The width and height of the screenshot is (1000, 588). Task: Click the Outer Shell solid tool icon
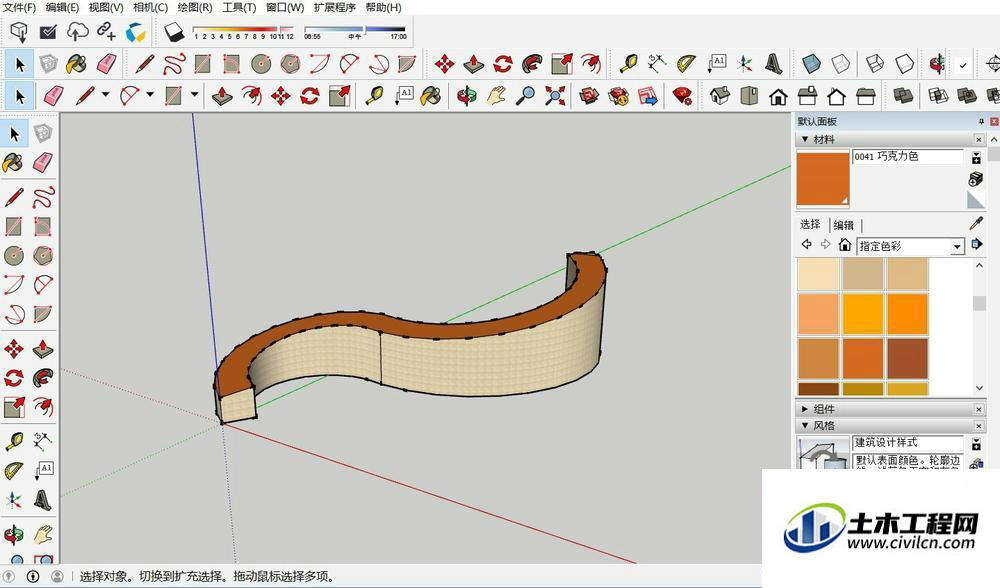[902, 96]
